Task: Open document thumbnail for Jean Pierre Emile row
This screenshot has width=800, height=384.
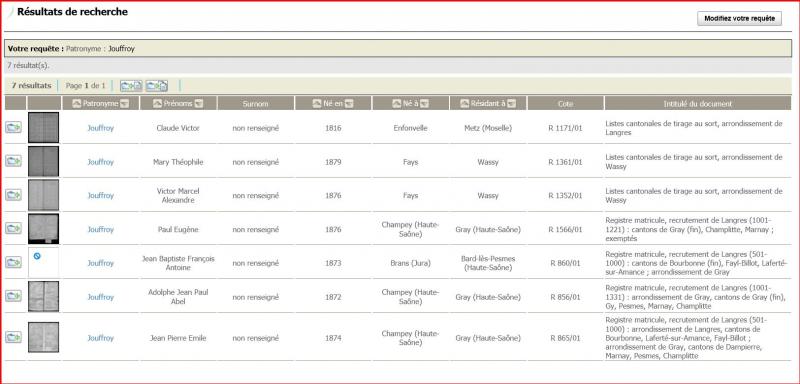Action: [43, 337]
